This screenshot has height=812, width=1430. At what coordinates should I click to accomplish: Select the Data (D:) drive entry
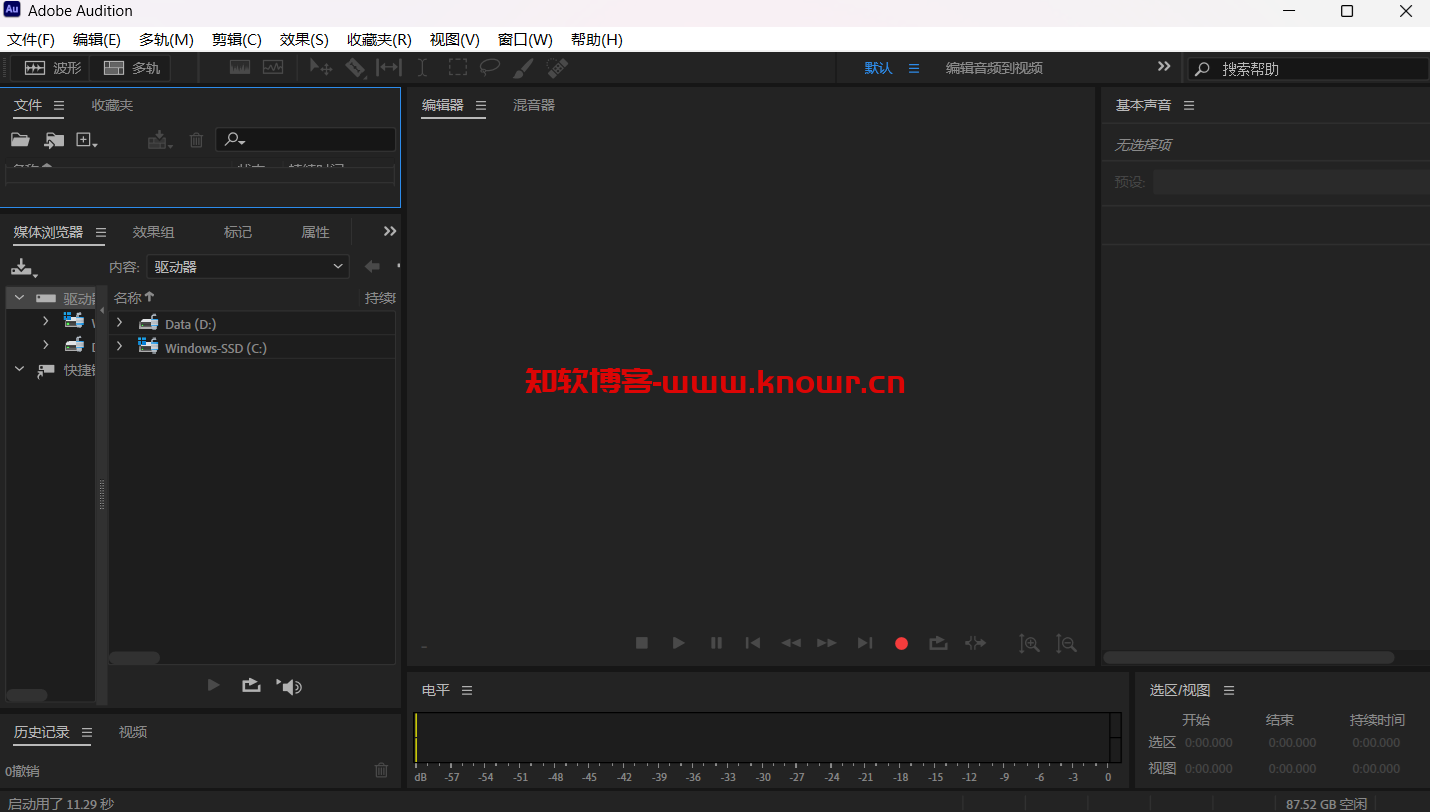(190, 324)
